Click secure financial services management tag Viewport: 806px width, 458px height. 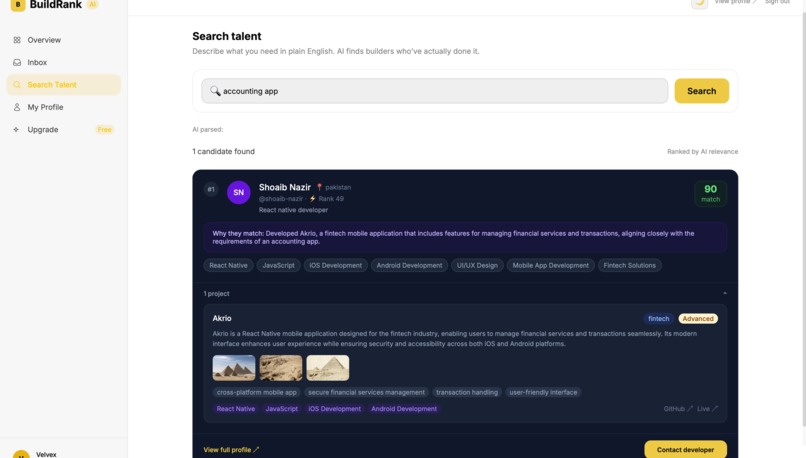(367, 392)
